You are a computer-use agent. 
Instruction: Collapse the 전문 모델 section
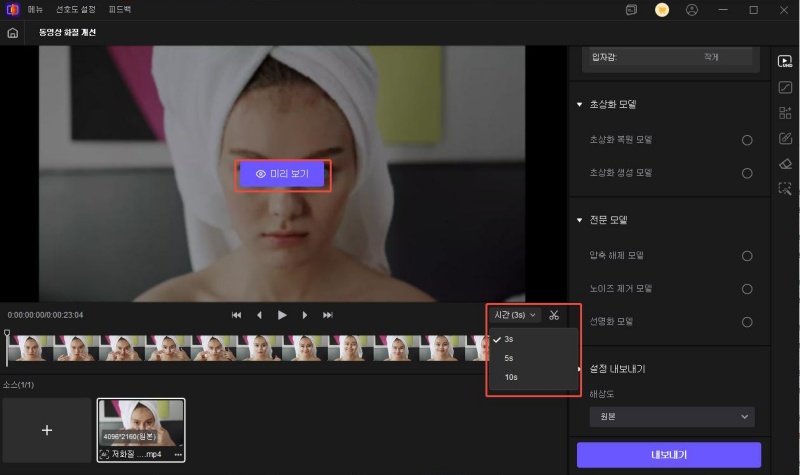coord(579,219)
